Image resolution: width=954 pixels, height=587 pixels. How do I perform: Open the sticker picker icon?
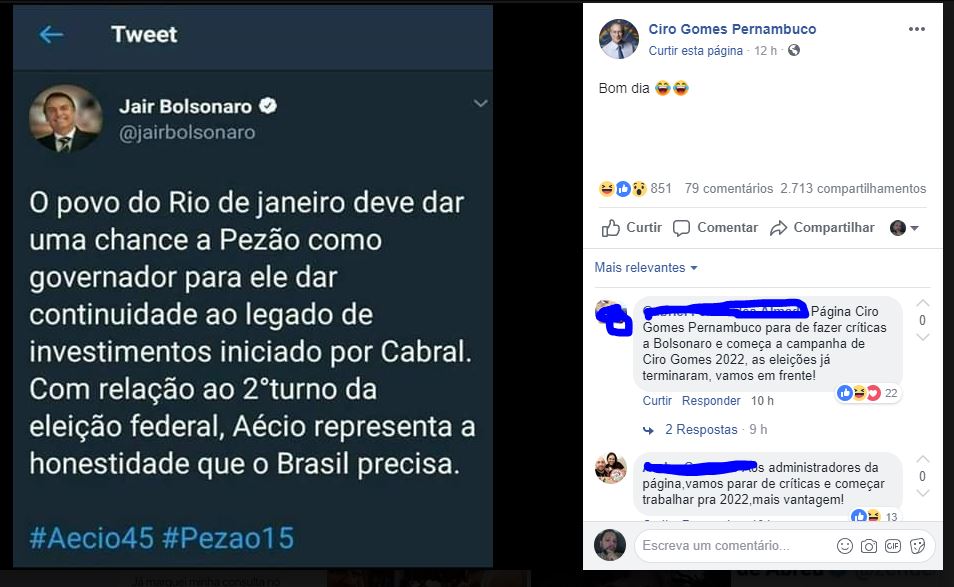[x=917, y=546]
